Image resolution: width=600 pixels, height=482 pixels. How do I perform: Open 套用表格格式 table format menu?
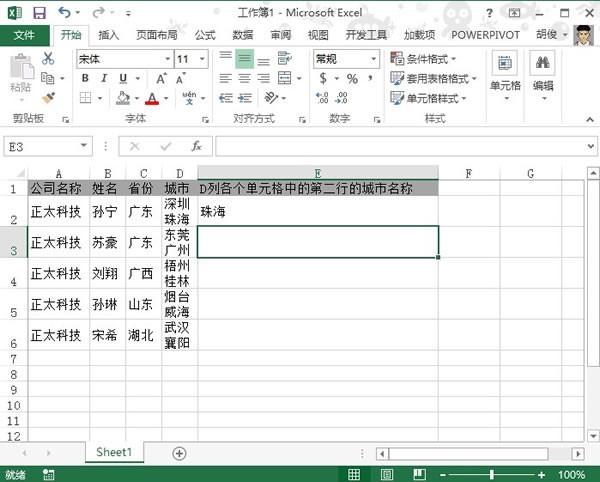(433, 79)
